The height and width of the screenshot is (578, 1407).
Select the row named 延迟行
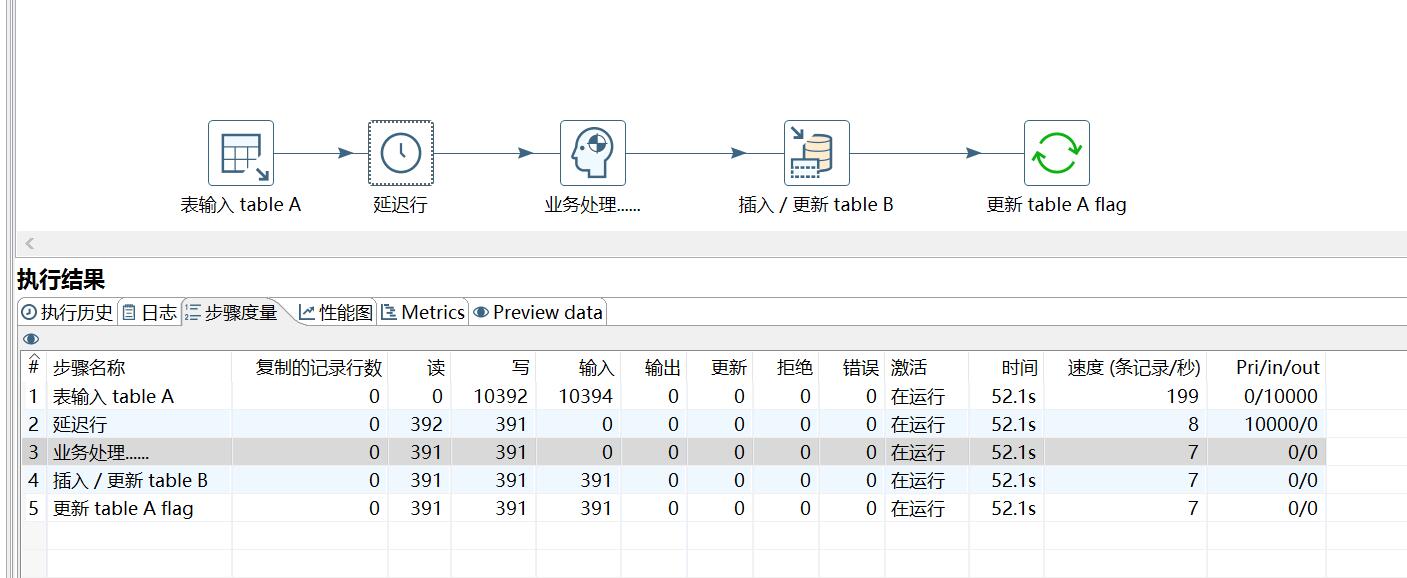674,424
